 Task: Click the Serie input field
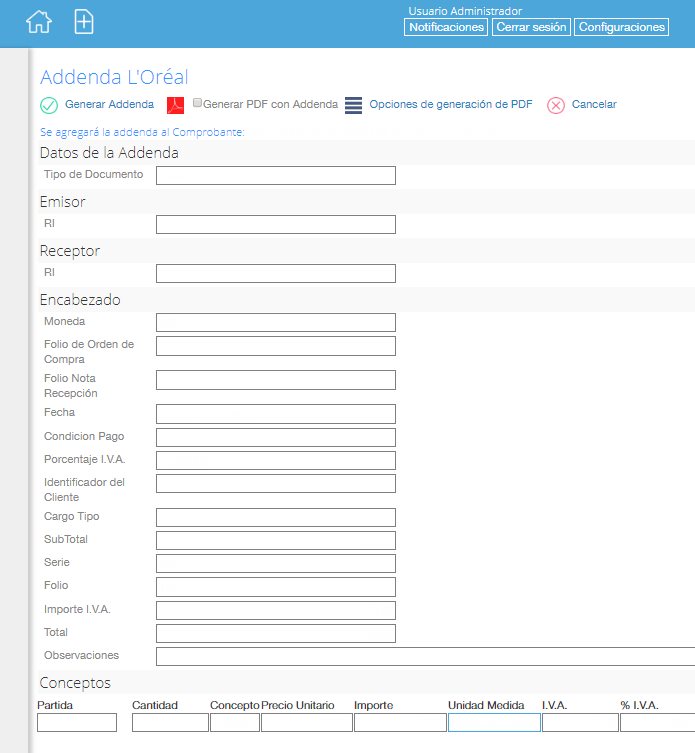point(276,564)
